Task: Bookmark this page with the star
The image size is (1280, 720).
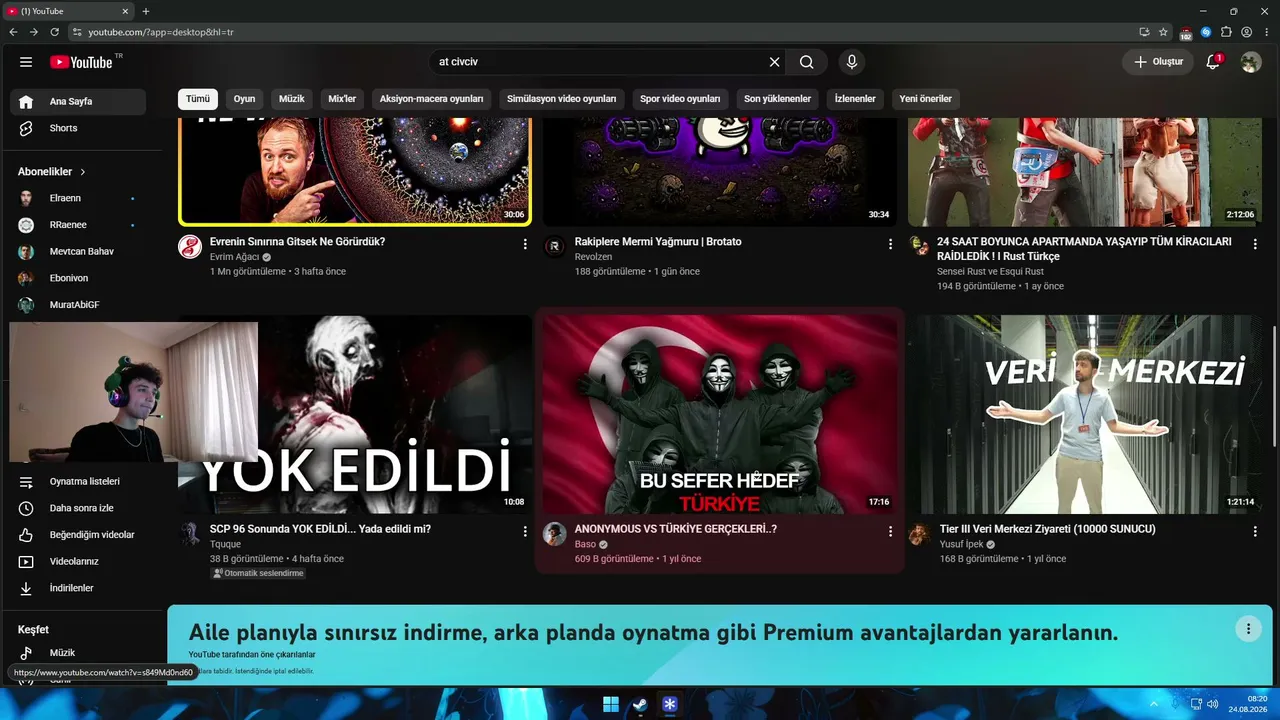Action: pos(1164,32)
